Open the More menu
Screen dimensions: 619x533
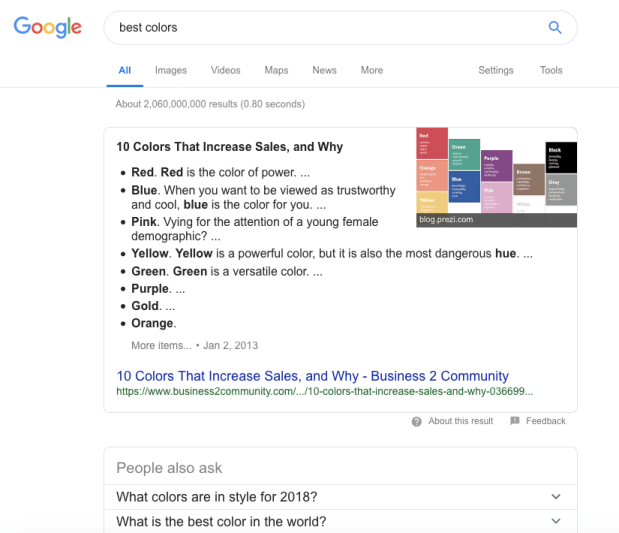tap(372, 70)
